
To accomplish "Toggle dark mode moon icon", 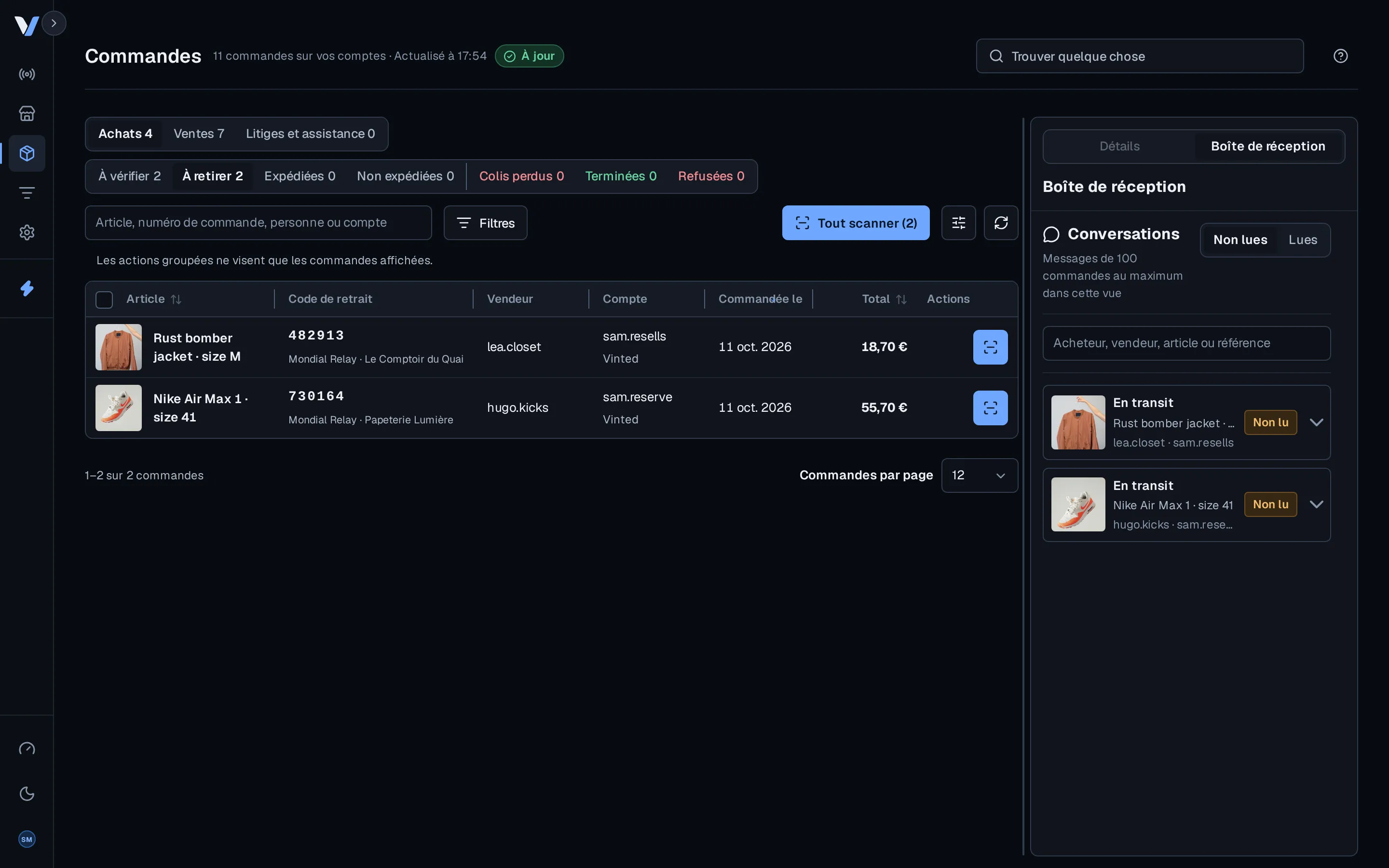I will [x=27, y=794].
